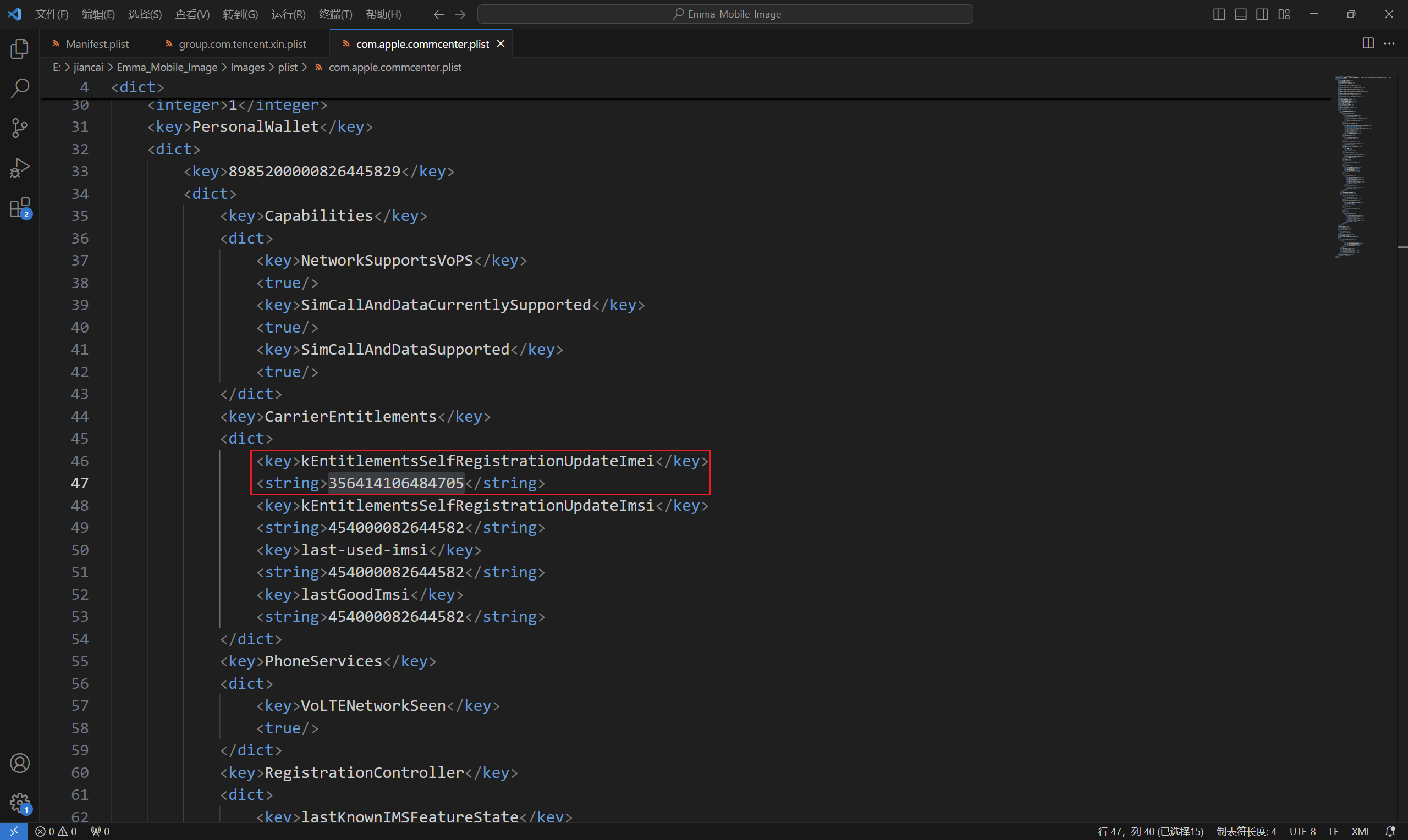This screenshot has width=1408, height=840.
Task: Click the CarrierEntitlements key text
Action: 350,416
